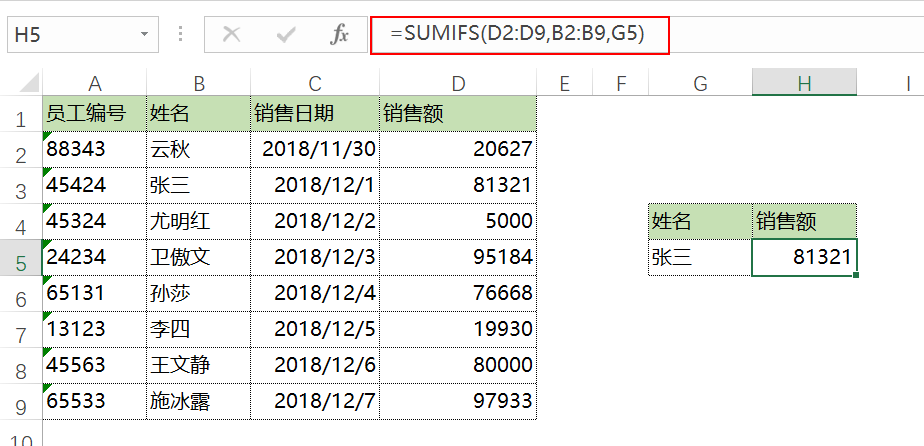Click inside the Name Box showing H5
The height and width of the screenshot is (446, 924).
click(72, 35)
